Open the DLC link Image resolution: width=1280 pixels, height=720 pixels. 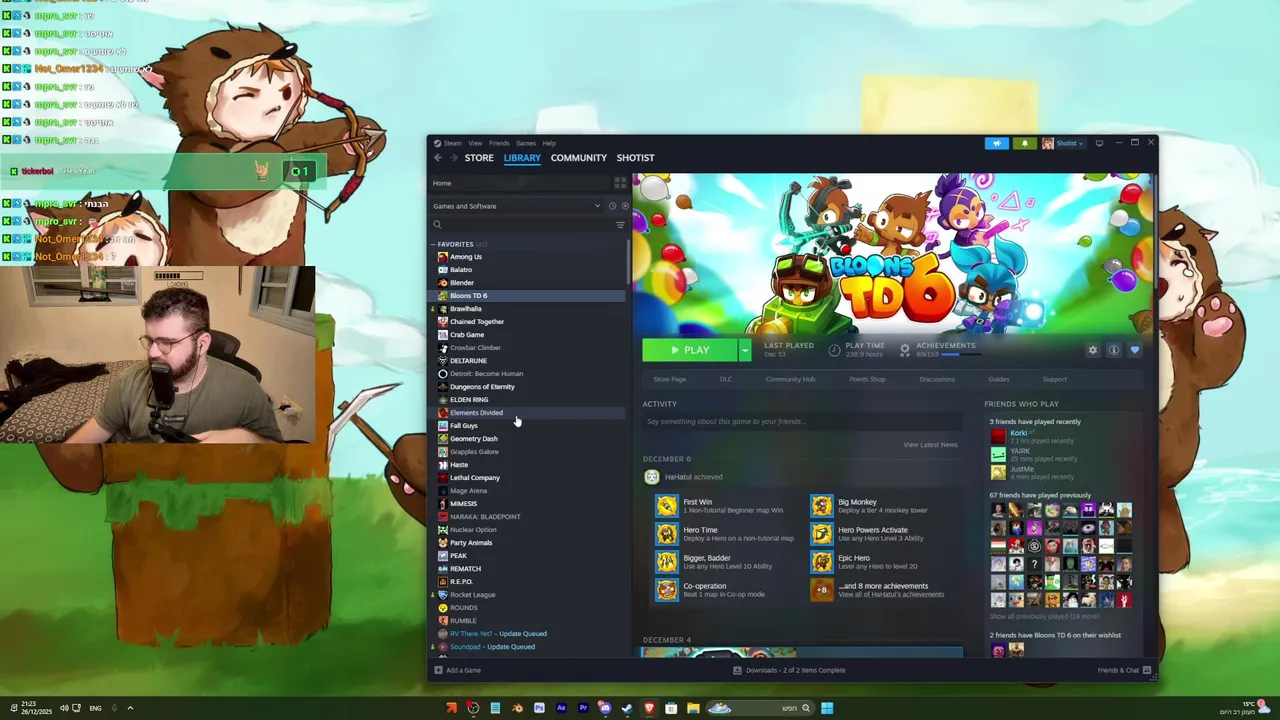[x=726, y=379]
